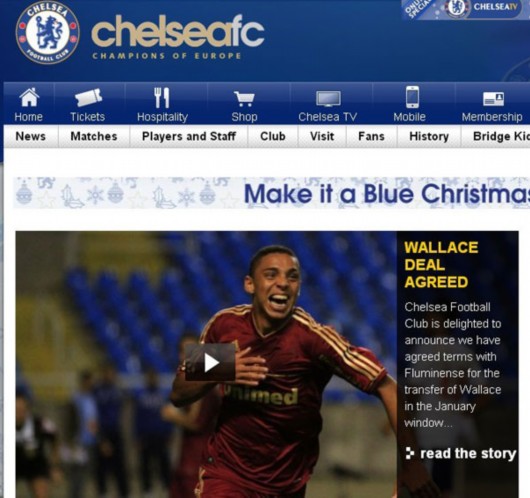Select the Fans menu item

[x=371, y=136]
